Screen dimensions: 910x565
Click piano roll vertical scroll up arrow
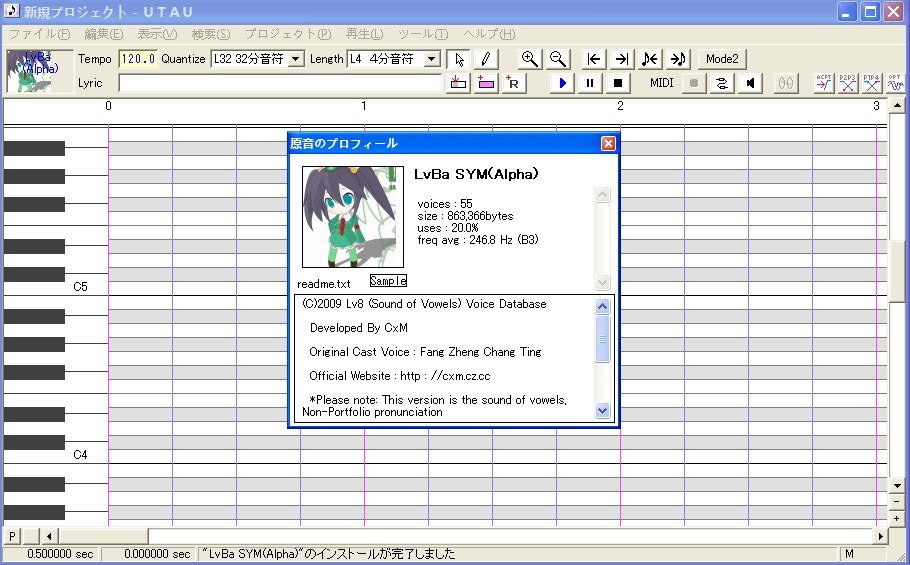(x=897, y=106)
